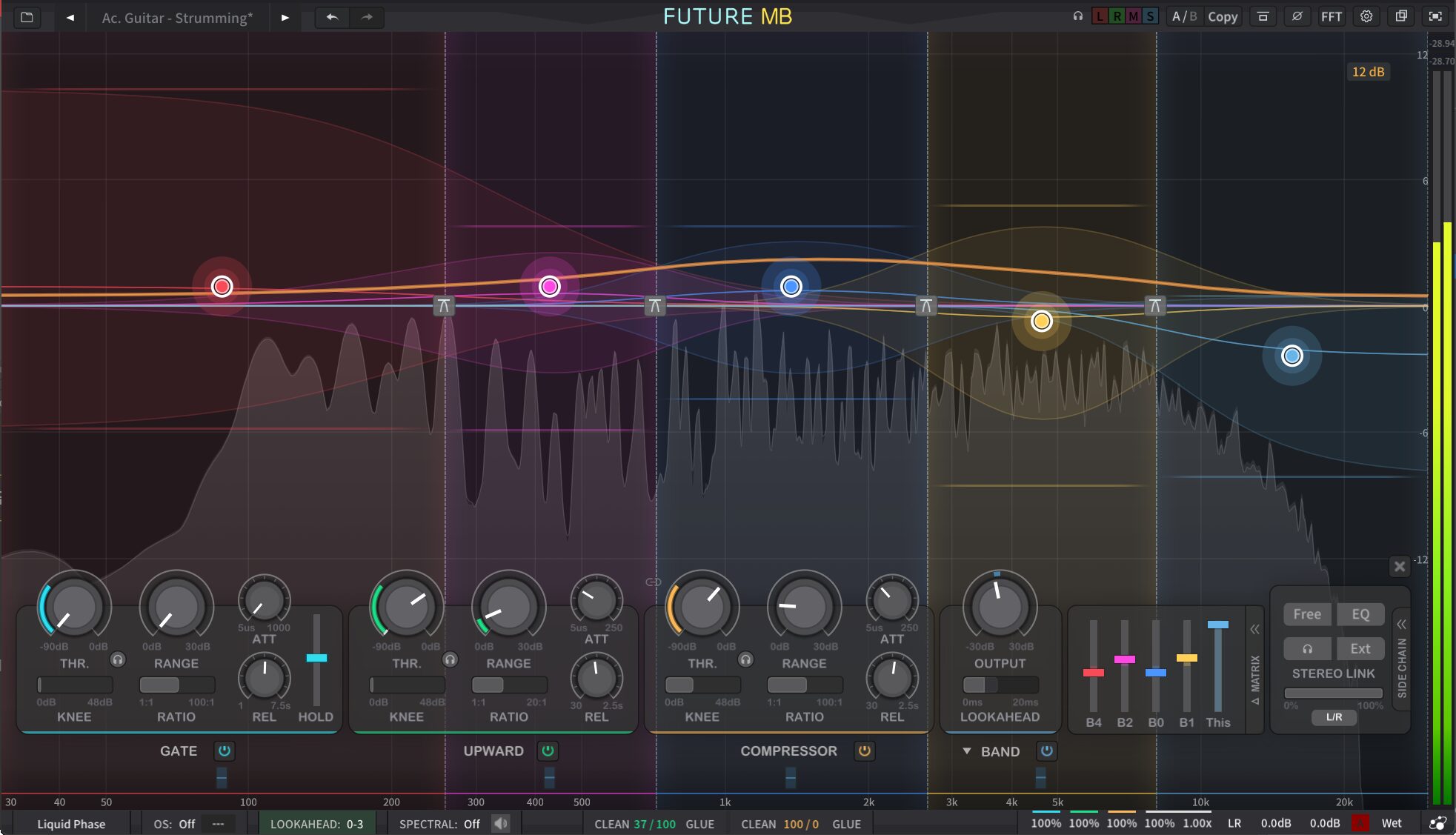Viewport: 1456px width, 835px height.
Task: Open the preset folder browser icon
Action: [27, 17]
